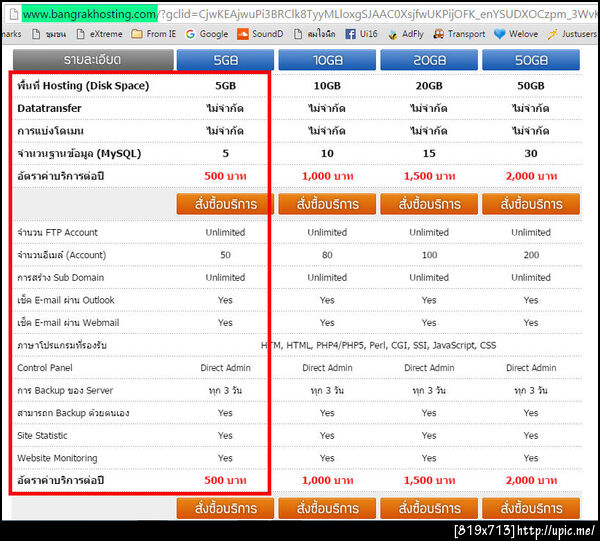Open the Google bookmark
600x541 pixels.
(x=207, y=34)
